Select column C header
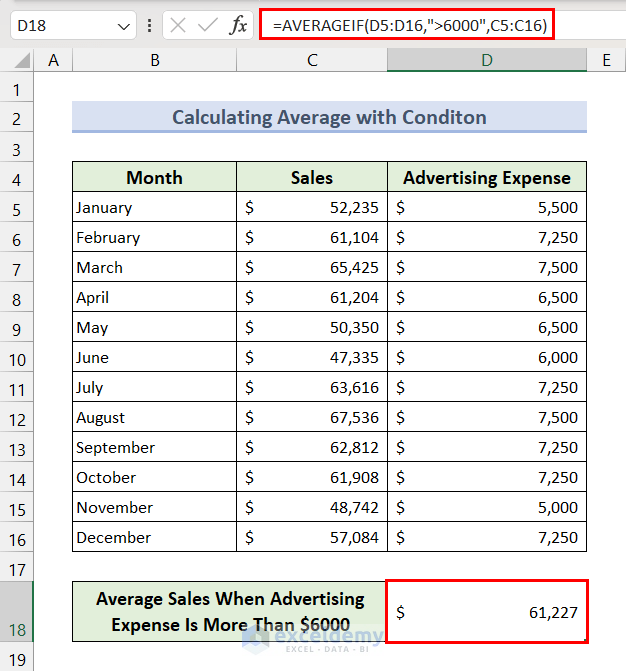 click(x=312, y=60)
